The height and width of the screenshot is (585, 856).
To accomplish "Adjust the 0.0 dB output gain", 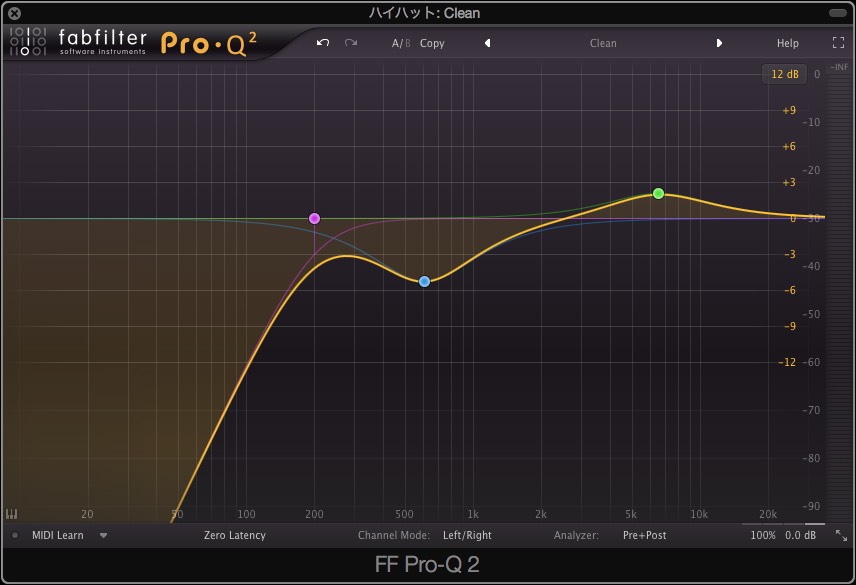I will (x=800, y=535).
